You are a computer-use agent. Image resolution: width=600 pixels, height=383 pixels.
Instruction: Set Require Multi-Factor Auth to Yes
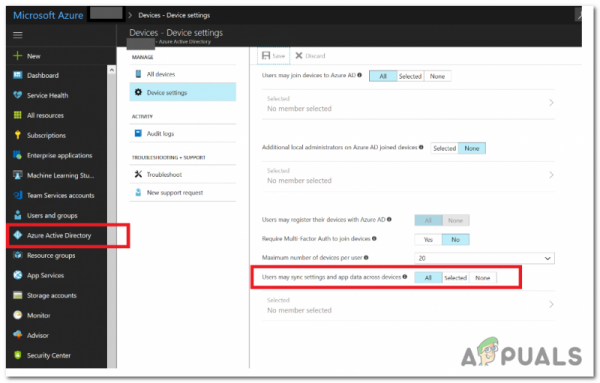(x=428, y=240)
